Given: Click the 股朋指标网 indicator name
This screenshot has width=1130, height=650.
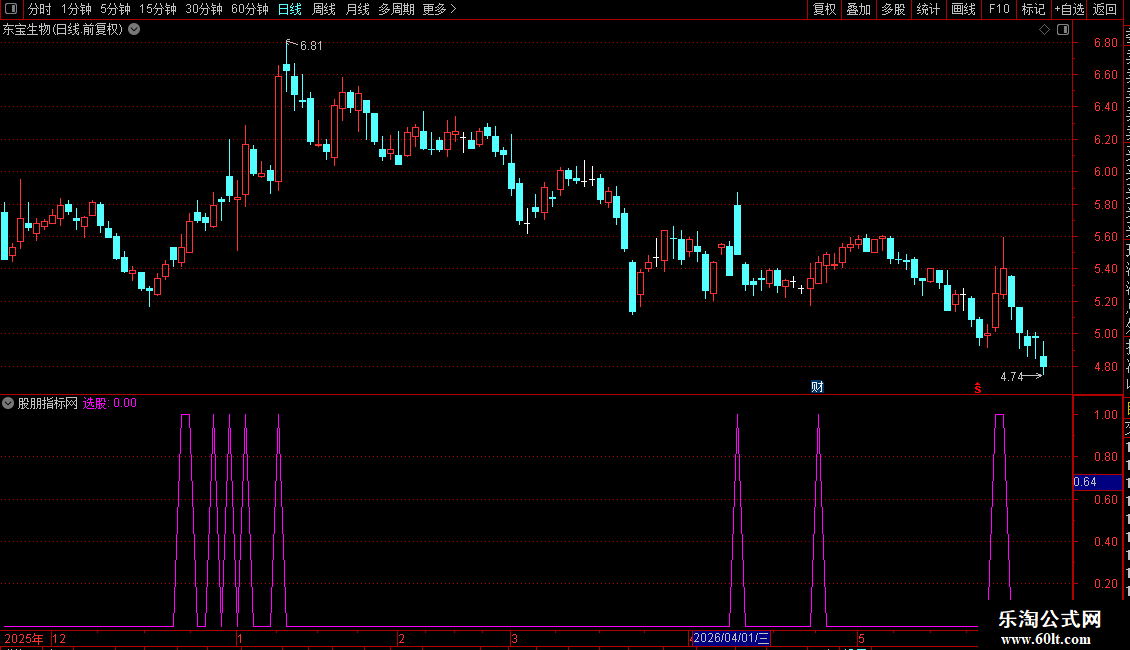Looking at the screenshot, I should [x=48, y=404].
